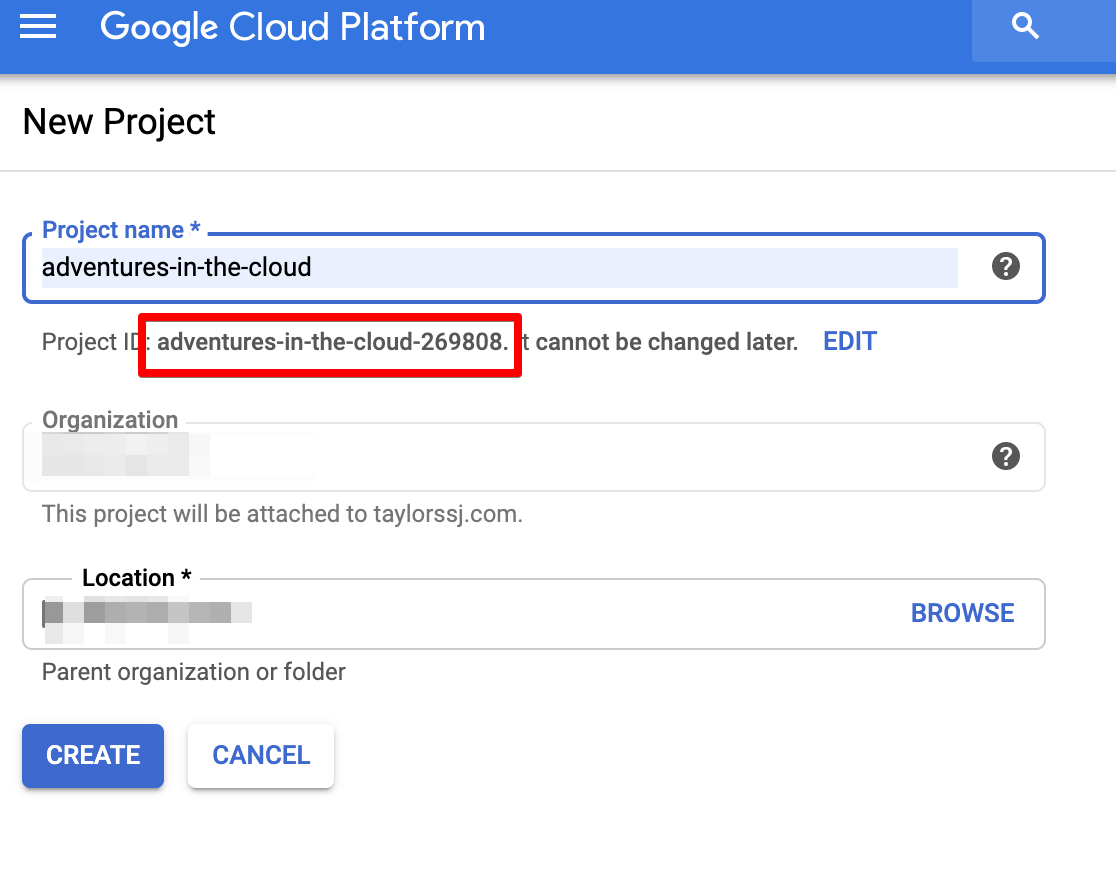Click the "Location *" field label
This screenshot has height=896, width=1116.
(136, 578)
